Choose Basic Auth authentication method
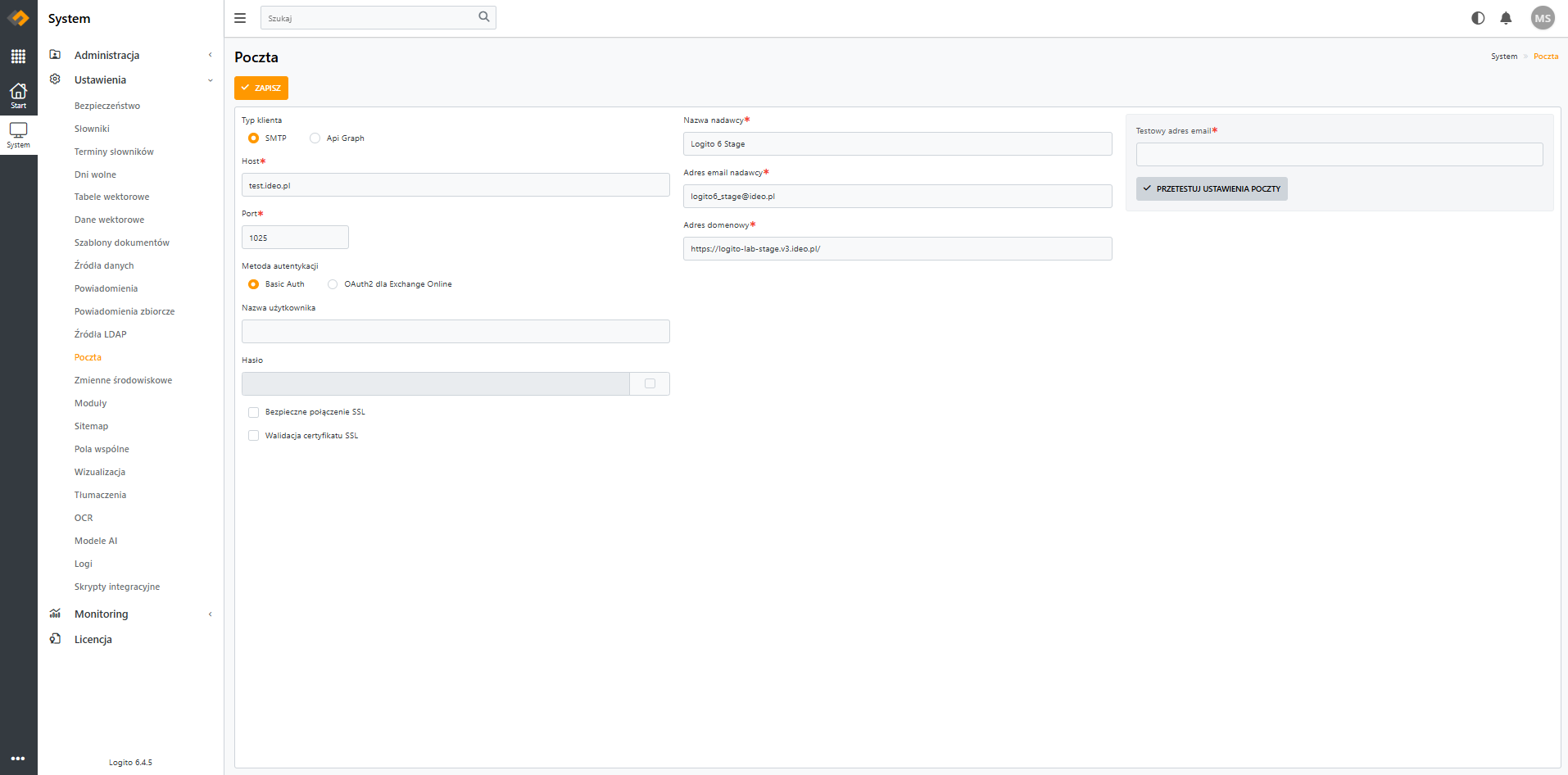1568x775 pixels. coord(254,284)
